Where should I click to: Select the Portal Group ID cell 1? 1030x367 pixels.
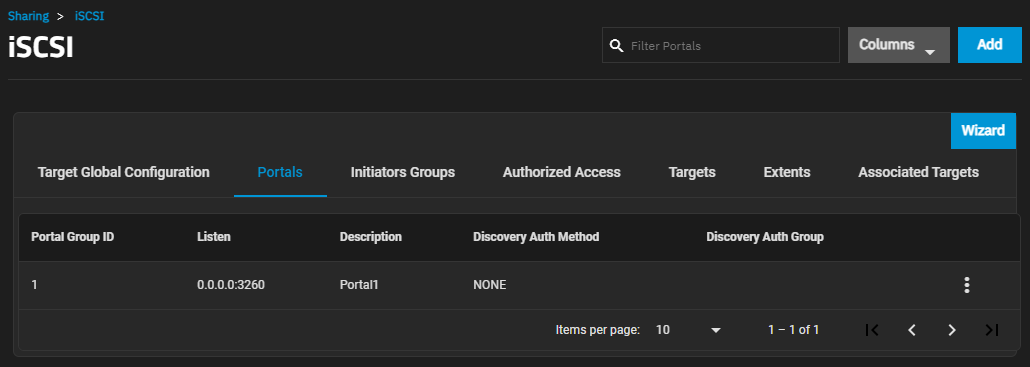[34, 285]
